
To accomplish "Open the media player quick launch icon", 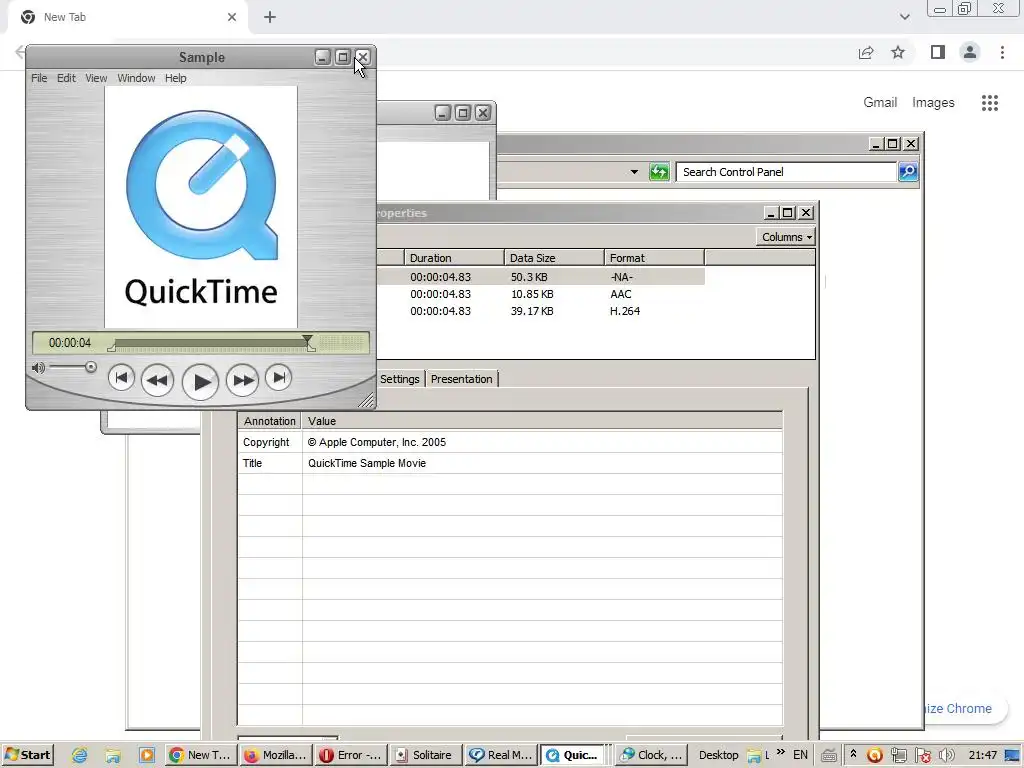I will click(147, 756).
